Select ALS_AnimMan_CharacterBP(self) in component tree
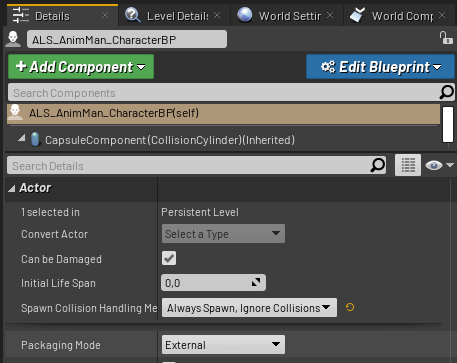Screen dimensions: 457x363 point(223,113)
